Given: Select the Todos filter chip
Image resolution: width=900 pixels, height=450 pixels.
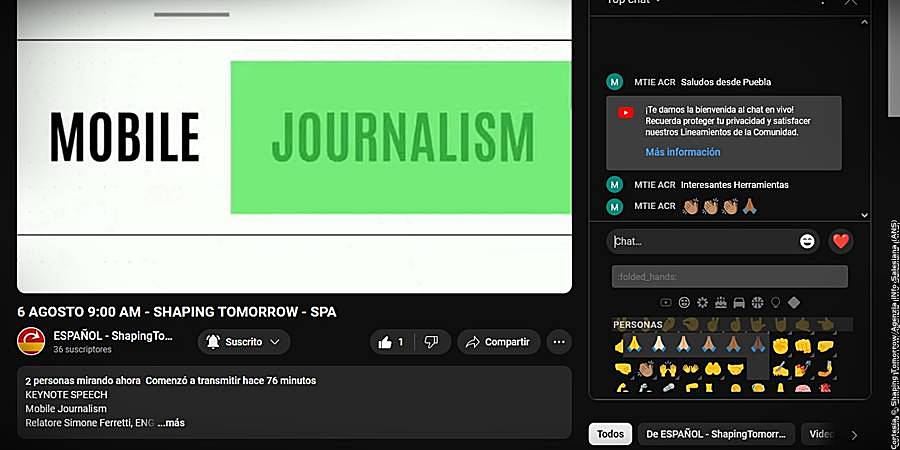Looking at the screenshot, I should [610, 435].
